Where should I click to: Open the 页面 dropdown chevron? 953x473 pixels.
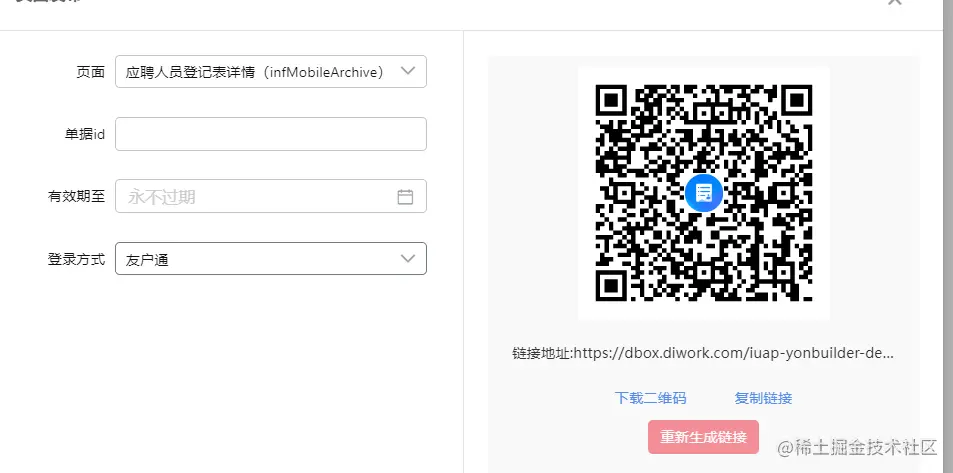pyautogui.click(x=408, y=71)
